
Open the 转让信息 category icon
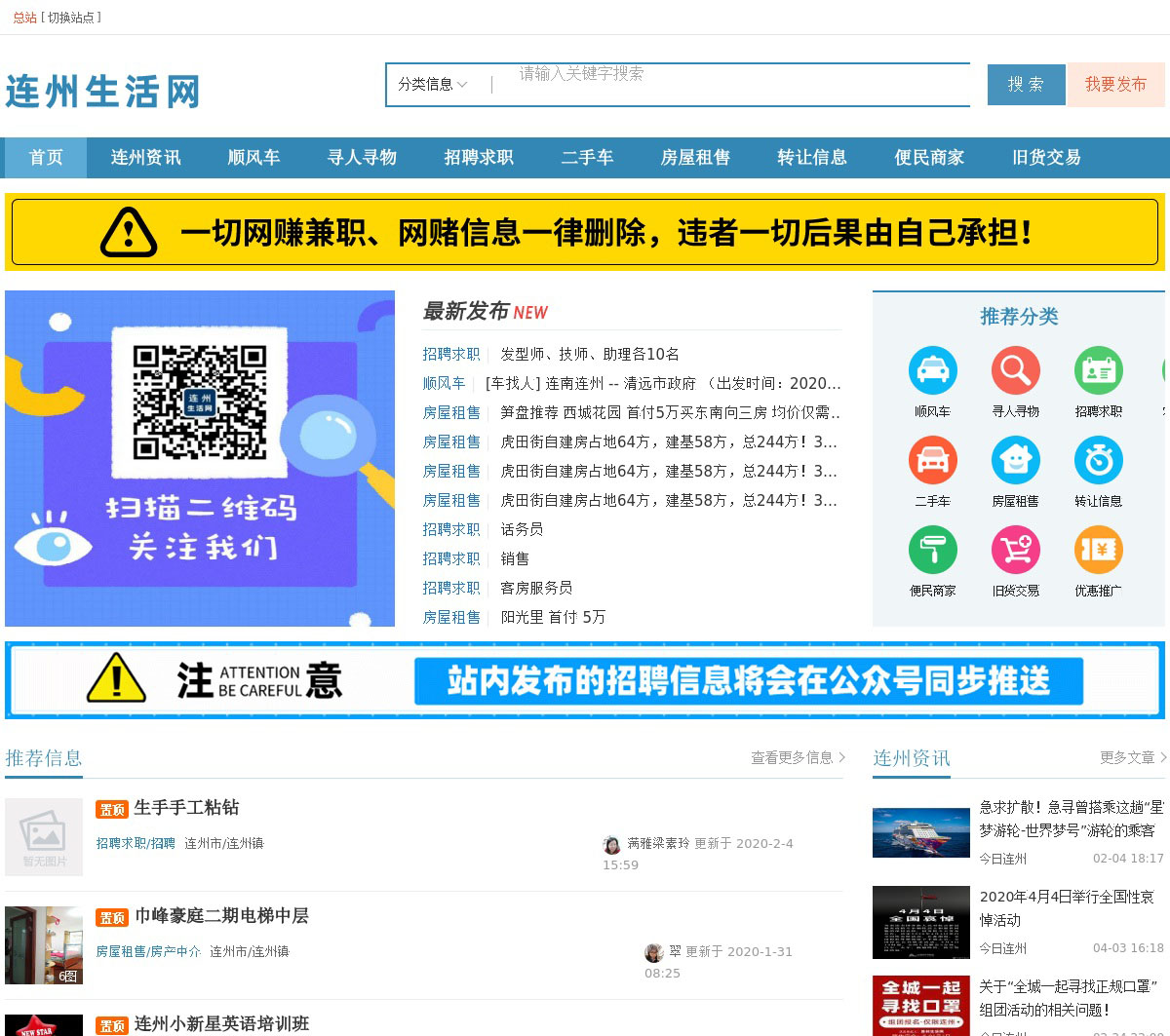click(1098, 460)
